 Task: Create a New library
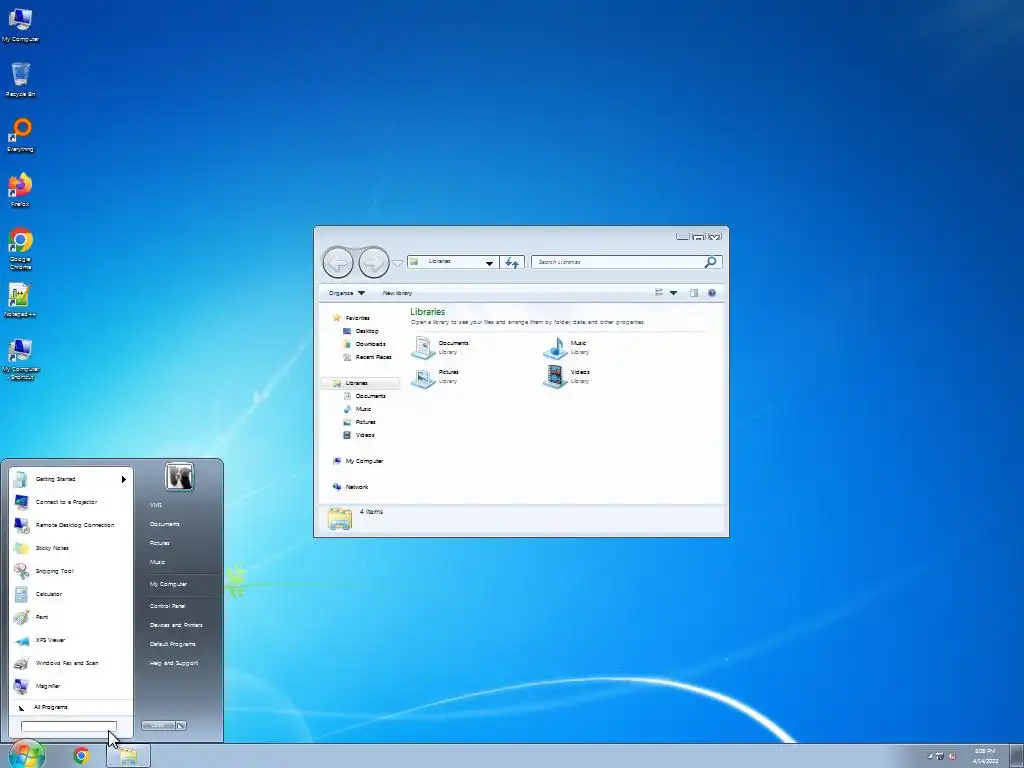397,293
